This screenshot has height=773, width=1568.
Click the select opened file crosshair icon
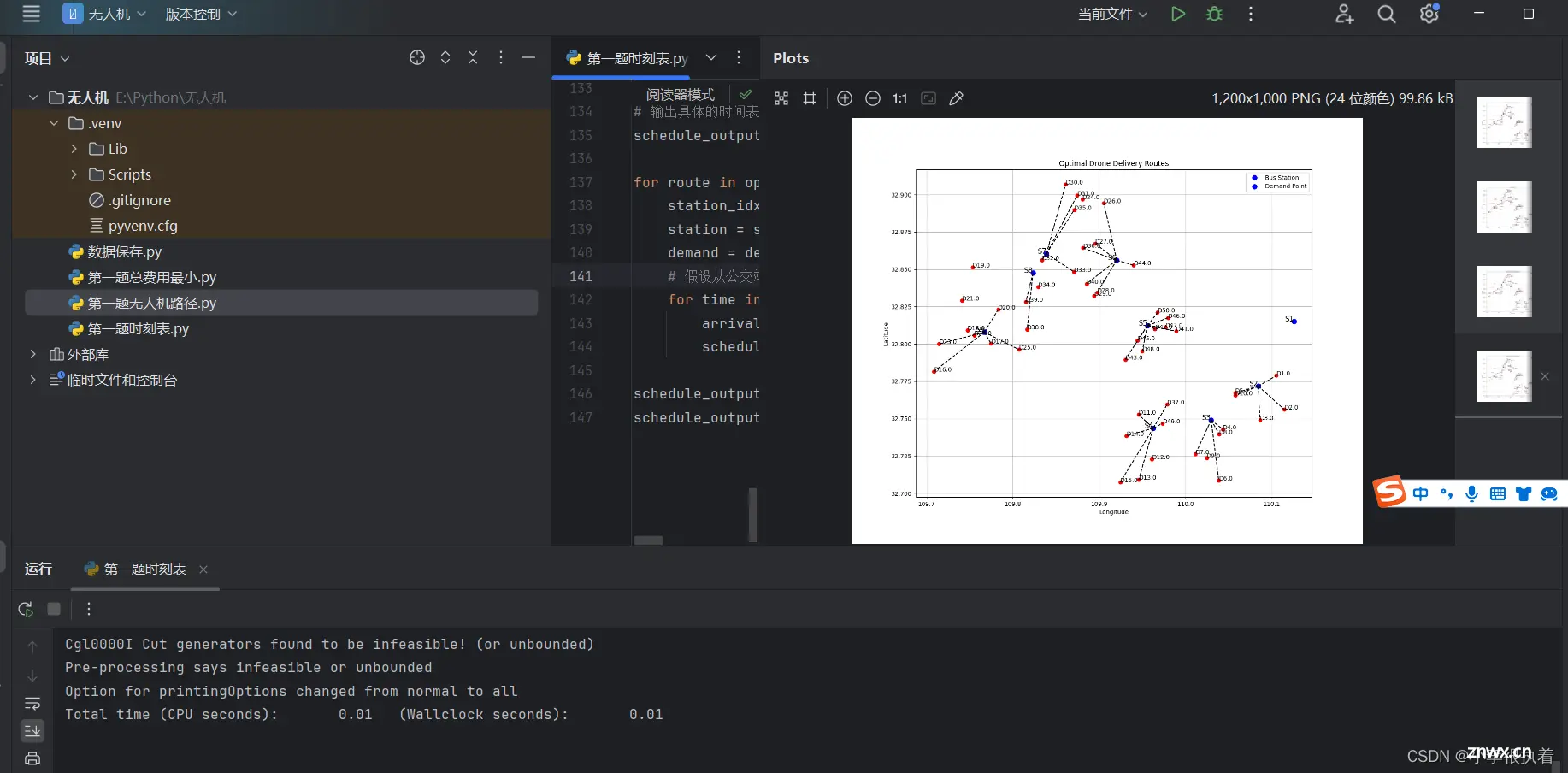tap(417, 57)
